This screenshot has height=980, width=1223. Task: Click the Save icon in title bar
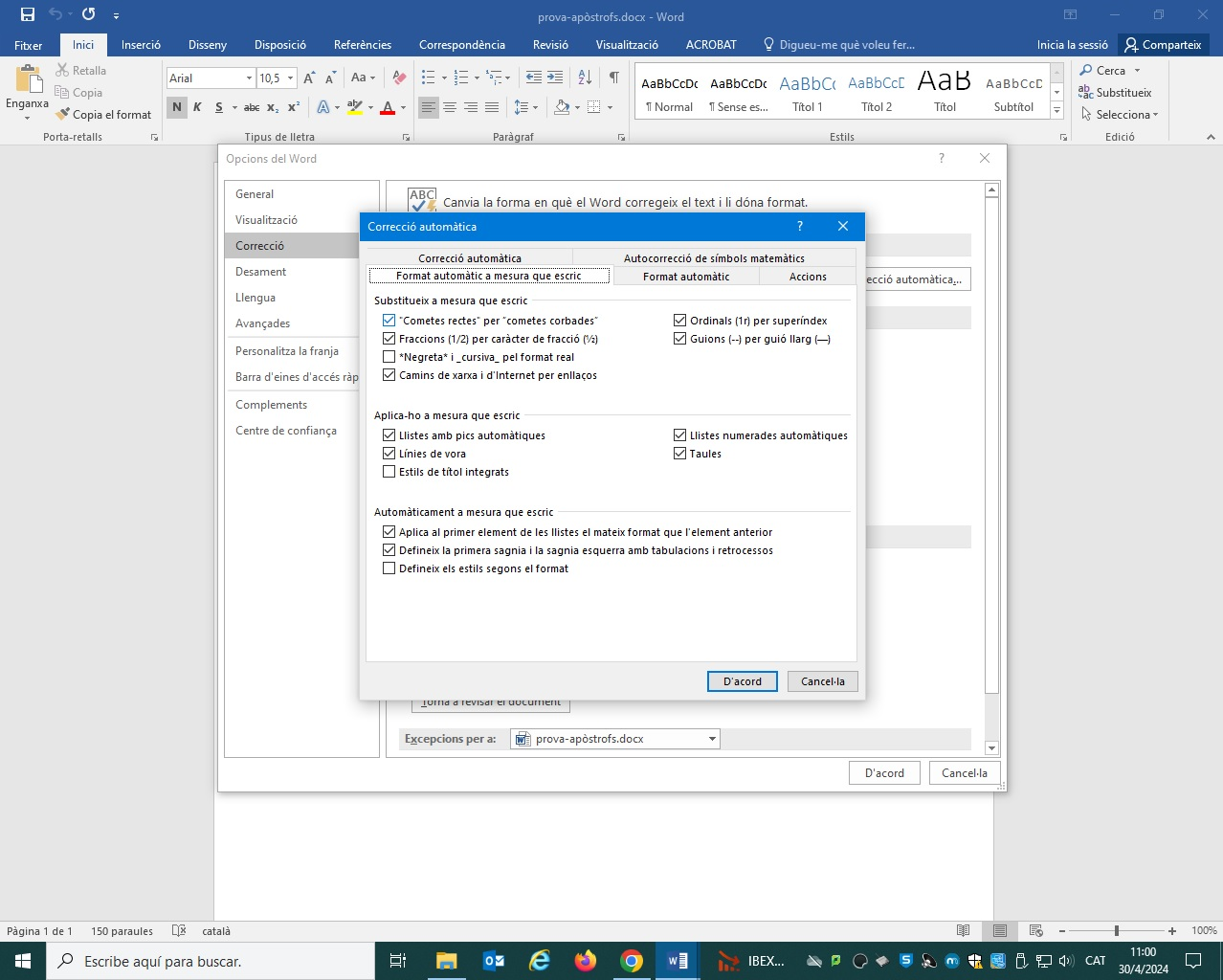28,15
